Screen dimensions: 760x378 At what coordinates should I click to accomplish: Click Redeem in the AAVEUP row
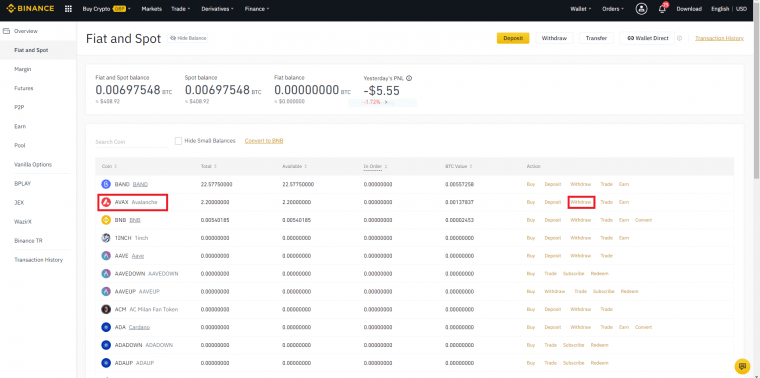coord(630,292)
